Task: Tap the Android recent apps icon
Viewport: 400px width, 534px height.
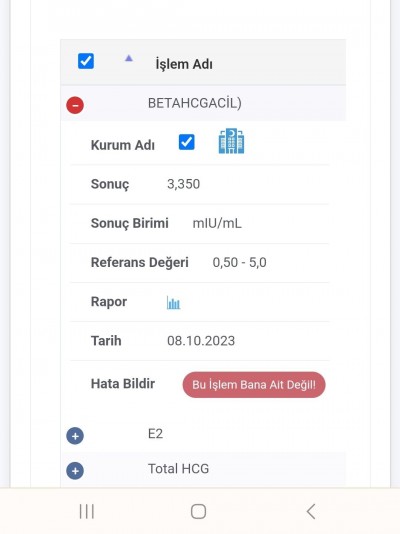Action: tap(86, 511)
